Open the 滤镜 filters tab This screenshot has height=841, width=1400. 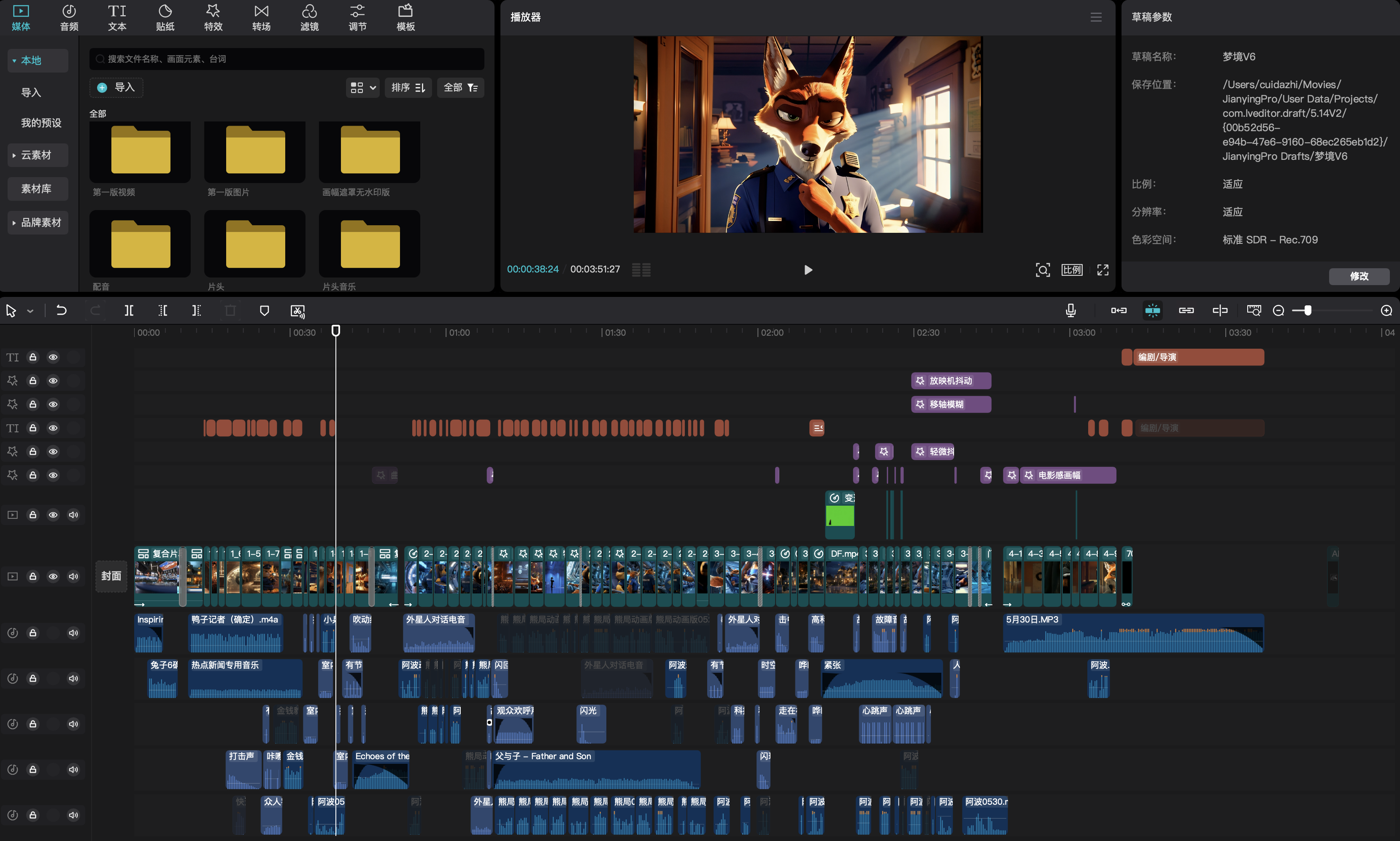click(309, 18)
